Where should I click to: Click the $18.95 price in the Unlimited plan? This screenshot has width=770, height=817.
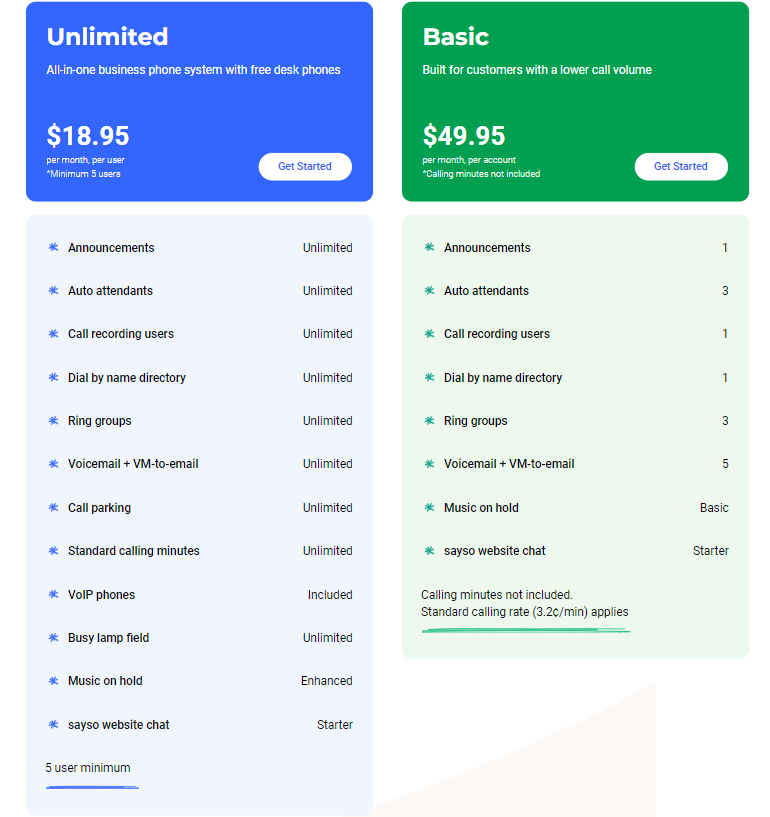click(88, 135)
